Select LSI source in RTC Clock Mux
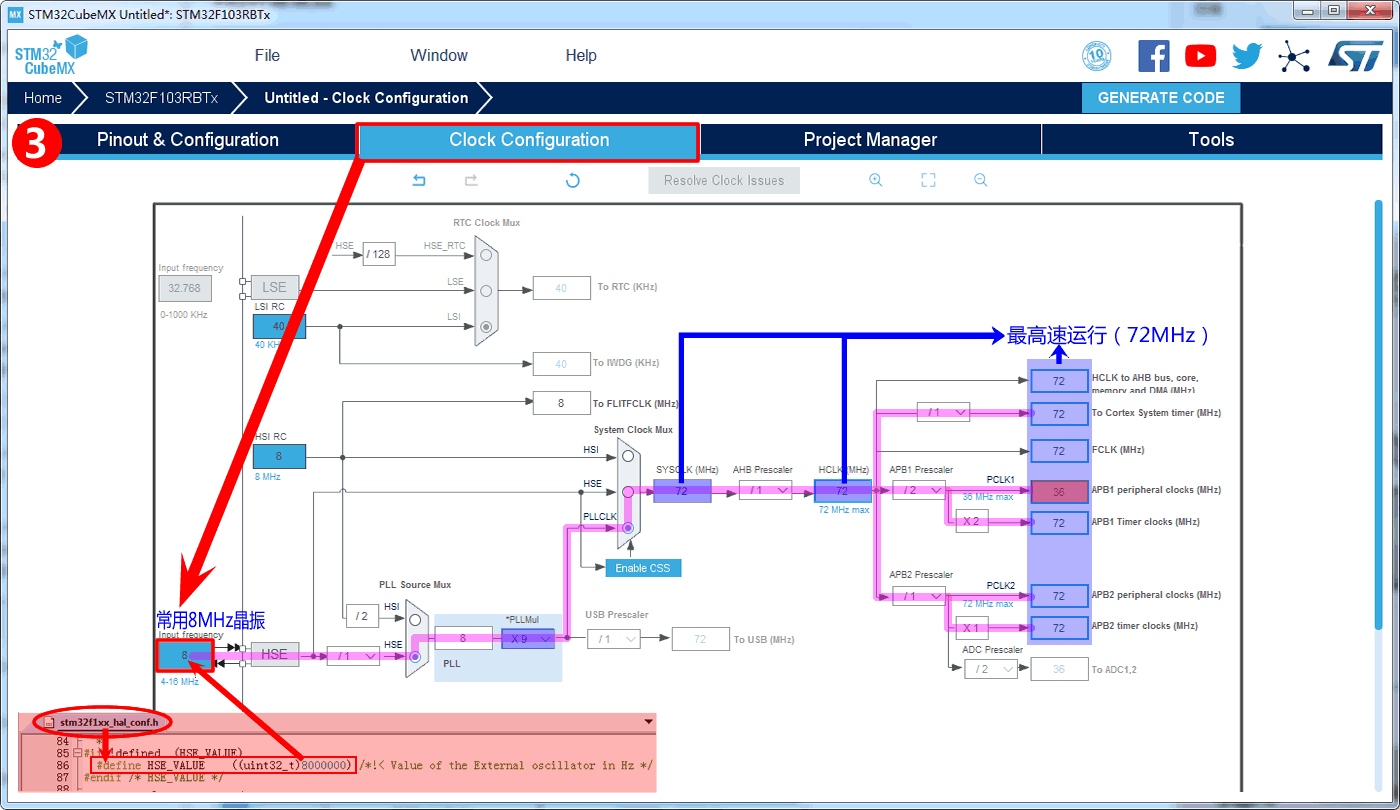Viewport: 1400px width, 810px height. click(486, 326)
